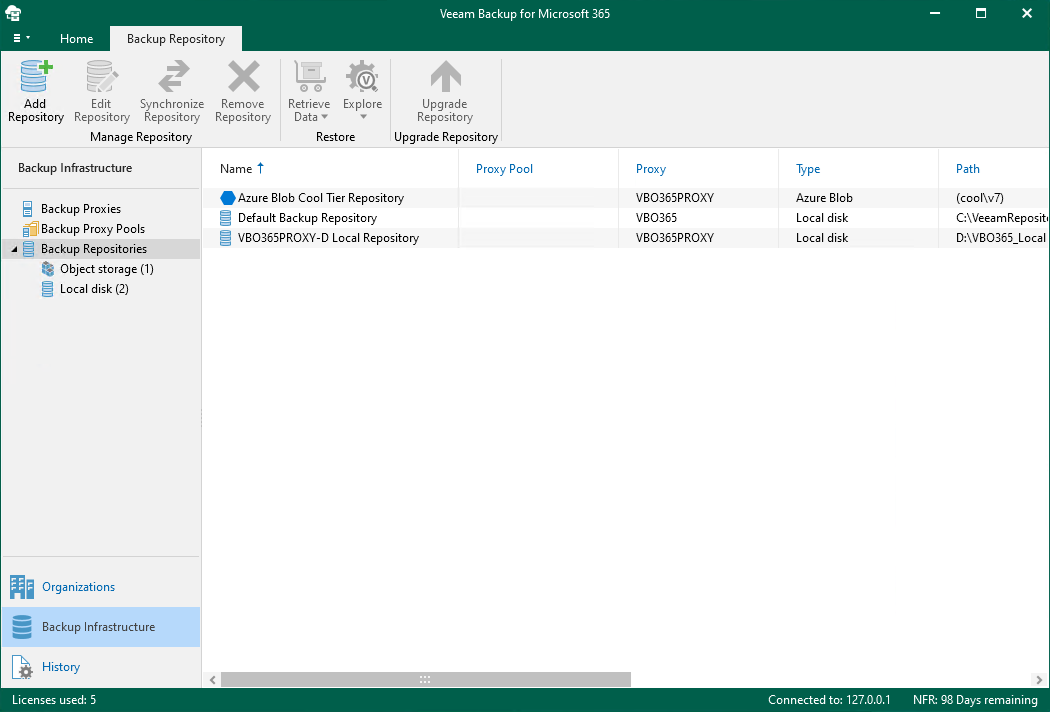Collapse the Backup Repositories tree node
This screenshot has width=1050, height=712.
click(x=14, y=249)
